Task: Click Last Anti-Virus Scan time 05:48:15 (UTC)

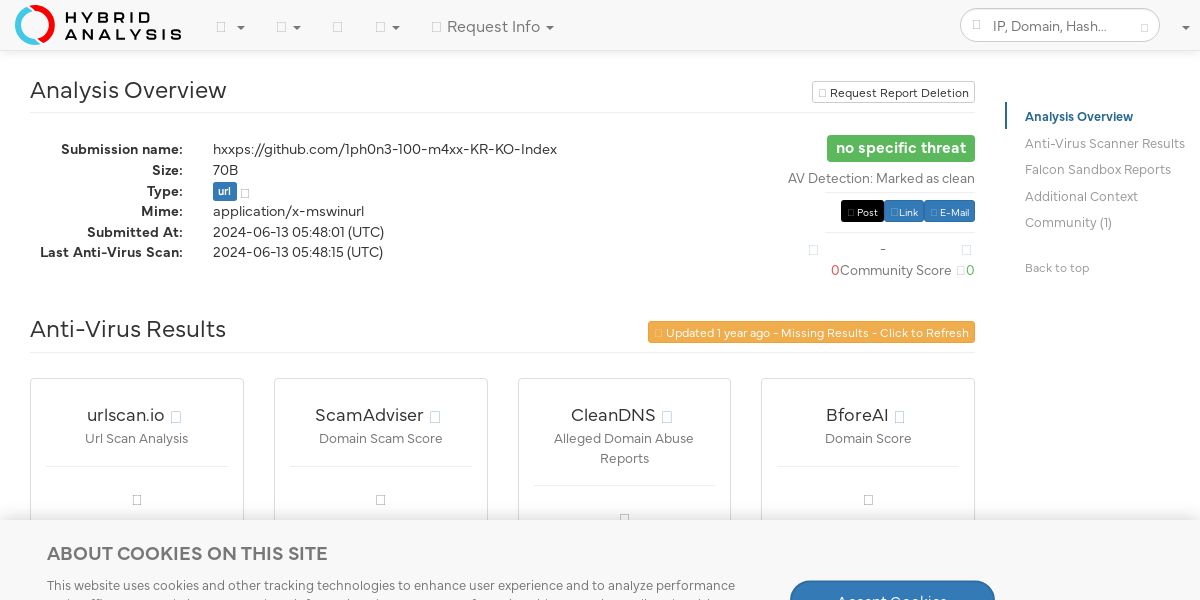Action: click(x=298, y=252)
